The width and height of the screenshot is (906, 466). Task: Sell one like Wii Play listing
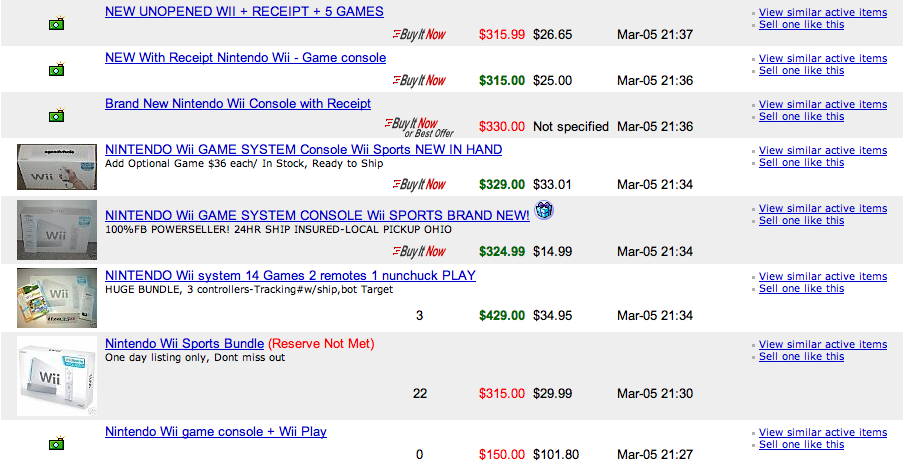click(801, 445)
